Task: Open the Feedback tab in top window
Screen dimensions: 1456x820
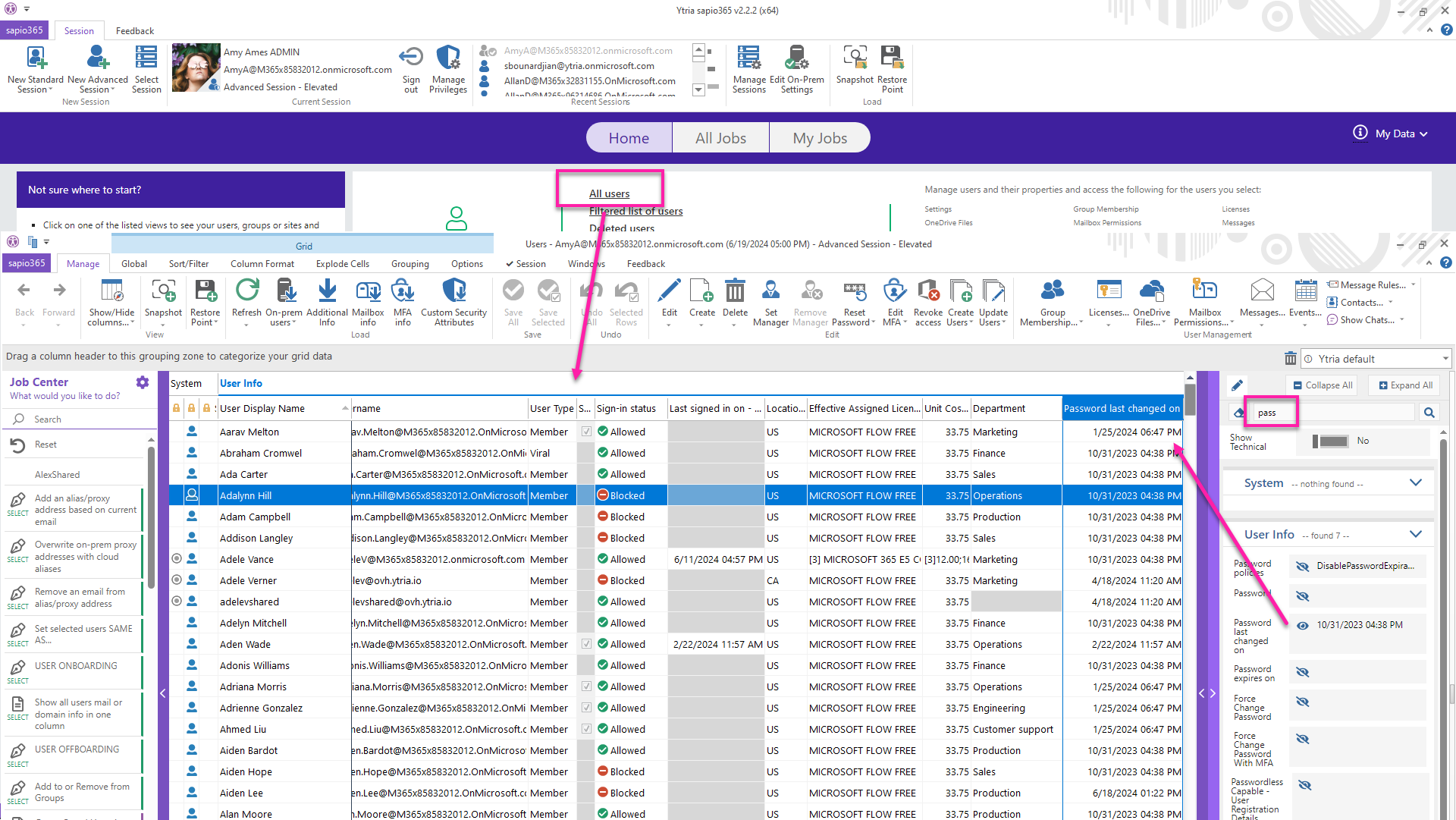Action: (135, 31)
